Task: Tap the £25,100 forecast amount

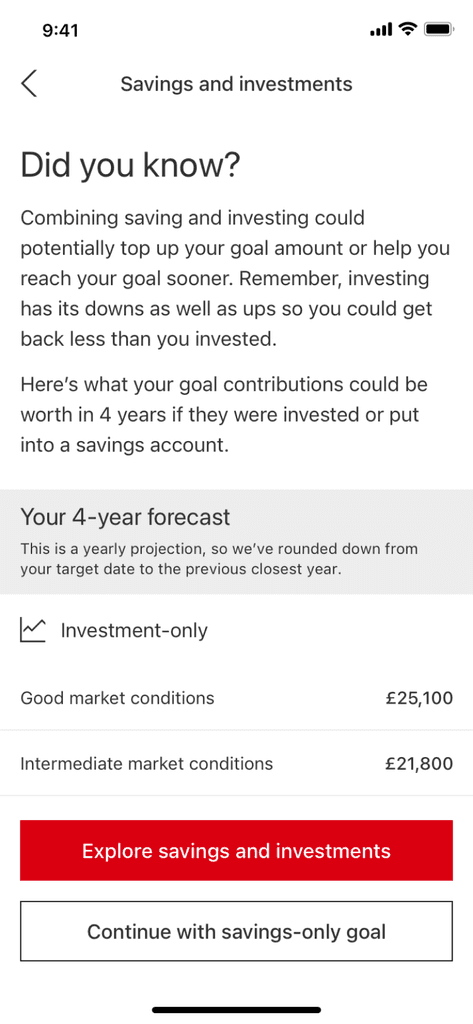Action: (419, 698)
